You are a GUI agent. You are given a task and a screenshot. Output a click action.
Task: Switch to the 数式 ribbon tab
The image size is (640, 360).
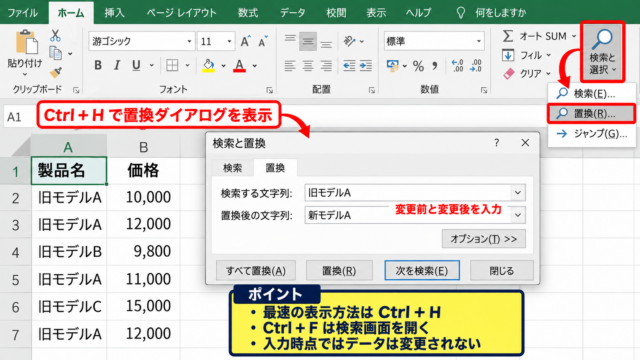click(248, 13)
